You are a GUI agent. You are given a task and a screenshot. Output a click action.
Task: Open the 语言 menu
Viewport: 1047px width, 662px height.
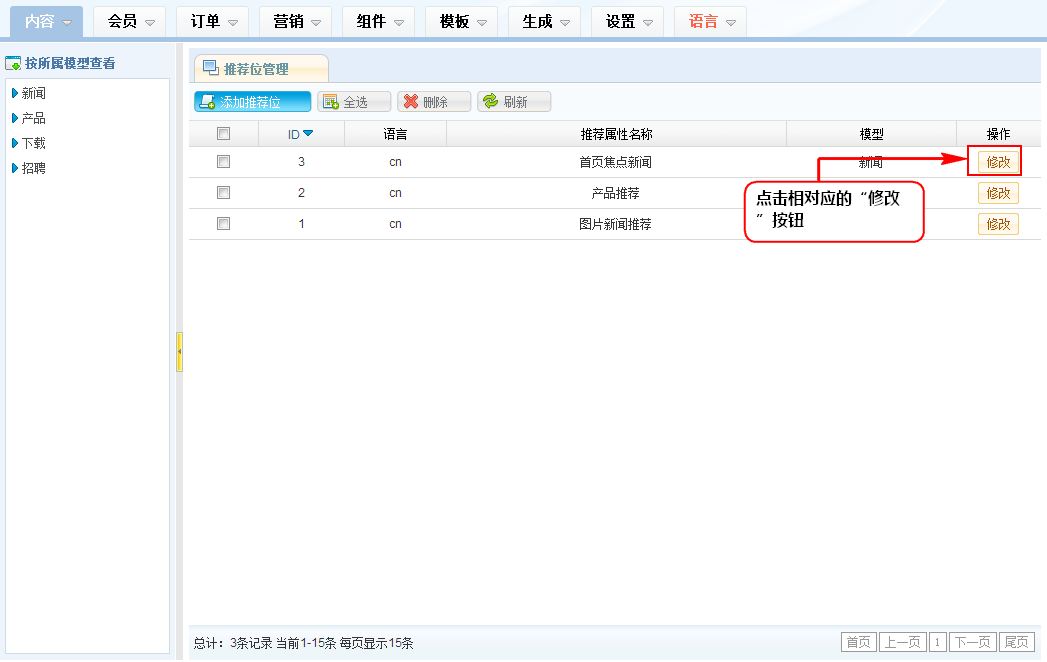point(712,22)
